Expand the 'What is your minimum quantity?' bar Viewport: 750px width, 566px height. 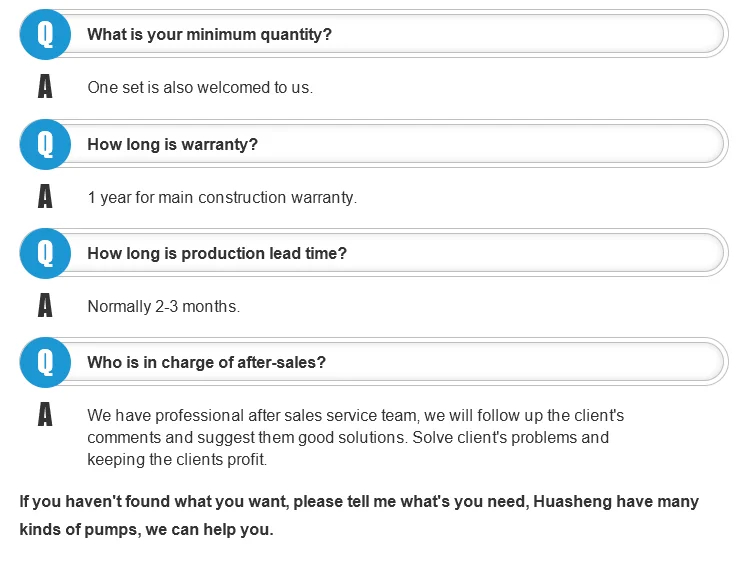[400, 34]
